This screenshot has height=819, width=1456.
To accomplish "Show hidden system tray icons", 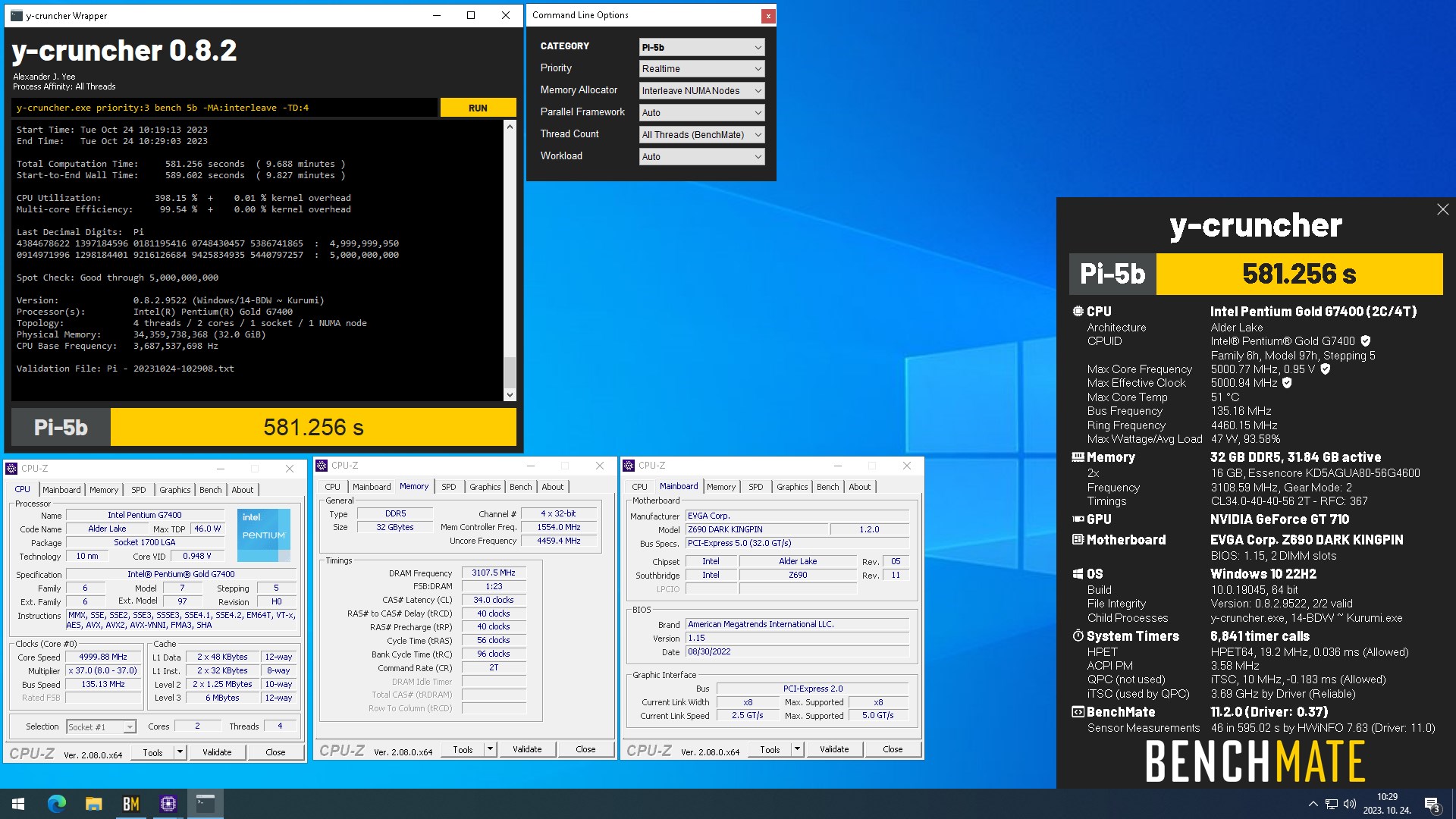I will [x=1313, y=804].
